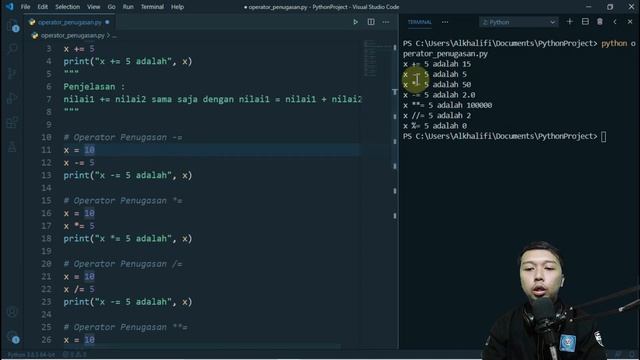This screenshot has height=360, width=640.
Task: Click errors and warnings in status bar
Action: (74, 355)
